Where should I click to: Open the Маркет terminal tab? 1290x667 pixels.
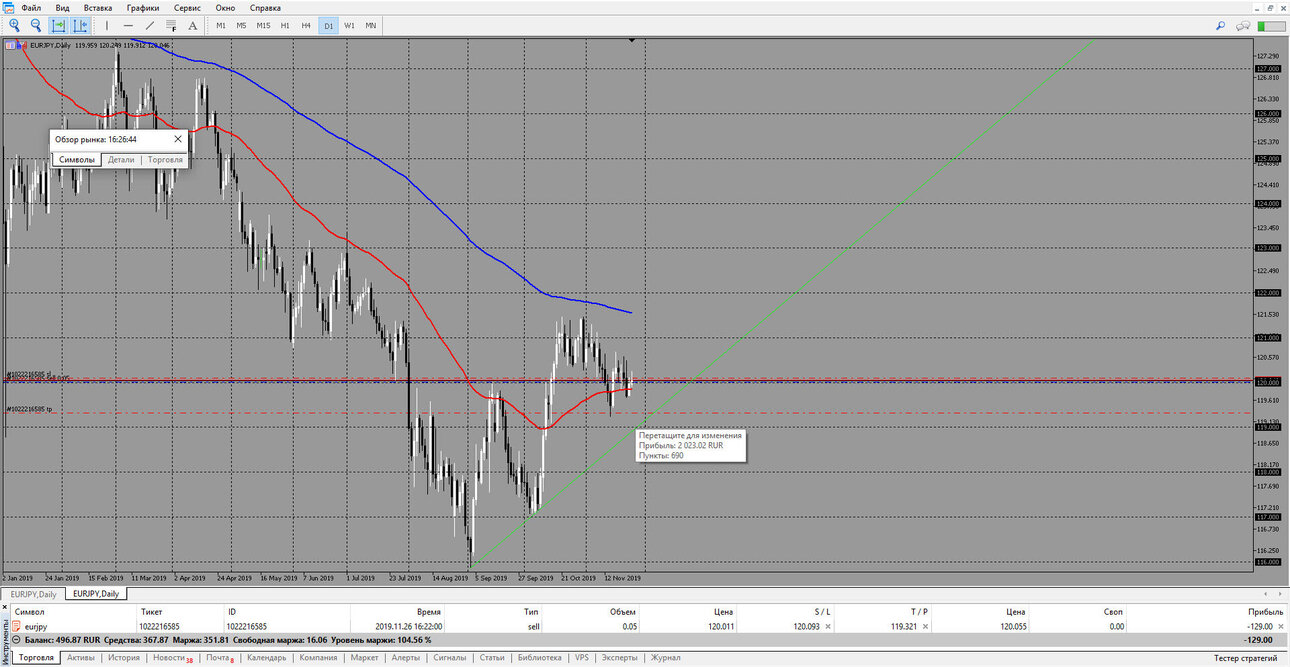pos(365,657)
